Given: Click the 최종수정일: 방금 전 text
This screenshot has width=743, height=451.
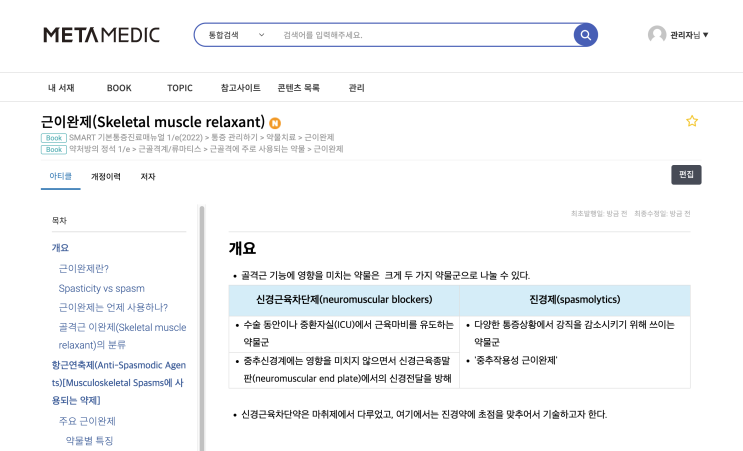Looking at the screenshot, I should pyautogui.click(x=662, y=214).
